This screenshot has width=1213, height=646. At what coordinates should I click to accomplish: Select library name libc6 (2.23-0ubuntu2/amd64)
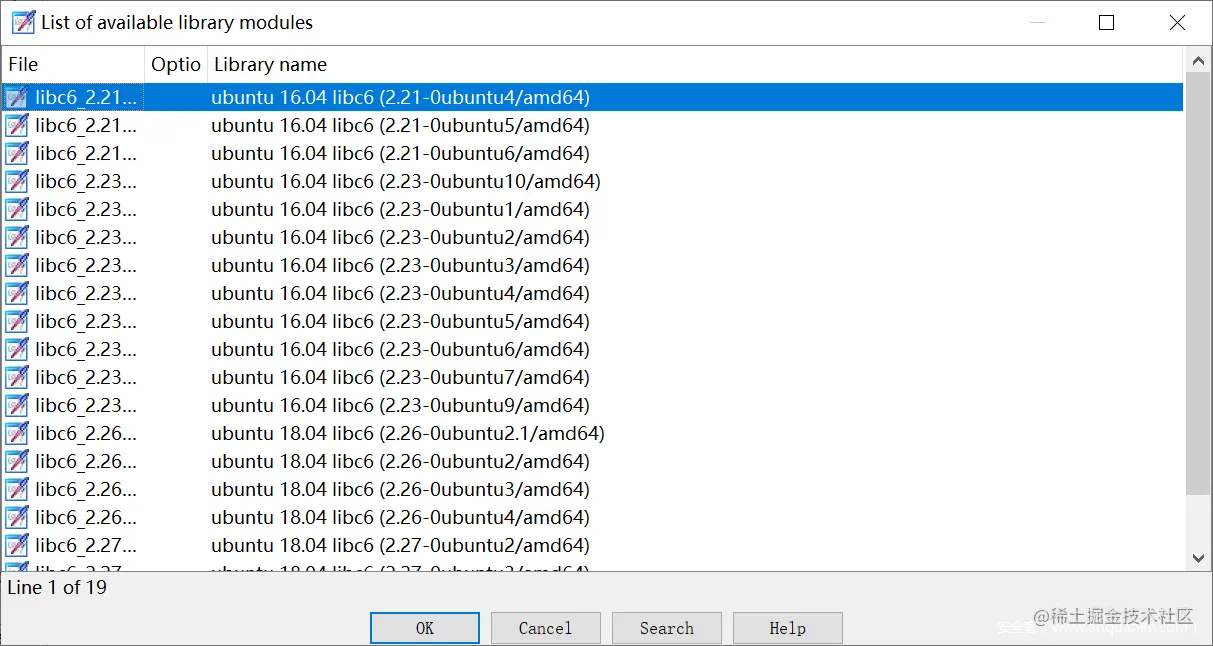coord(400,238)
